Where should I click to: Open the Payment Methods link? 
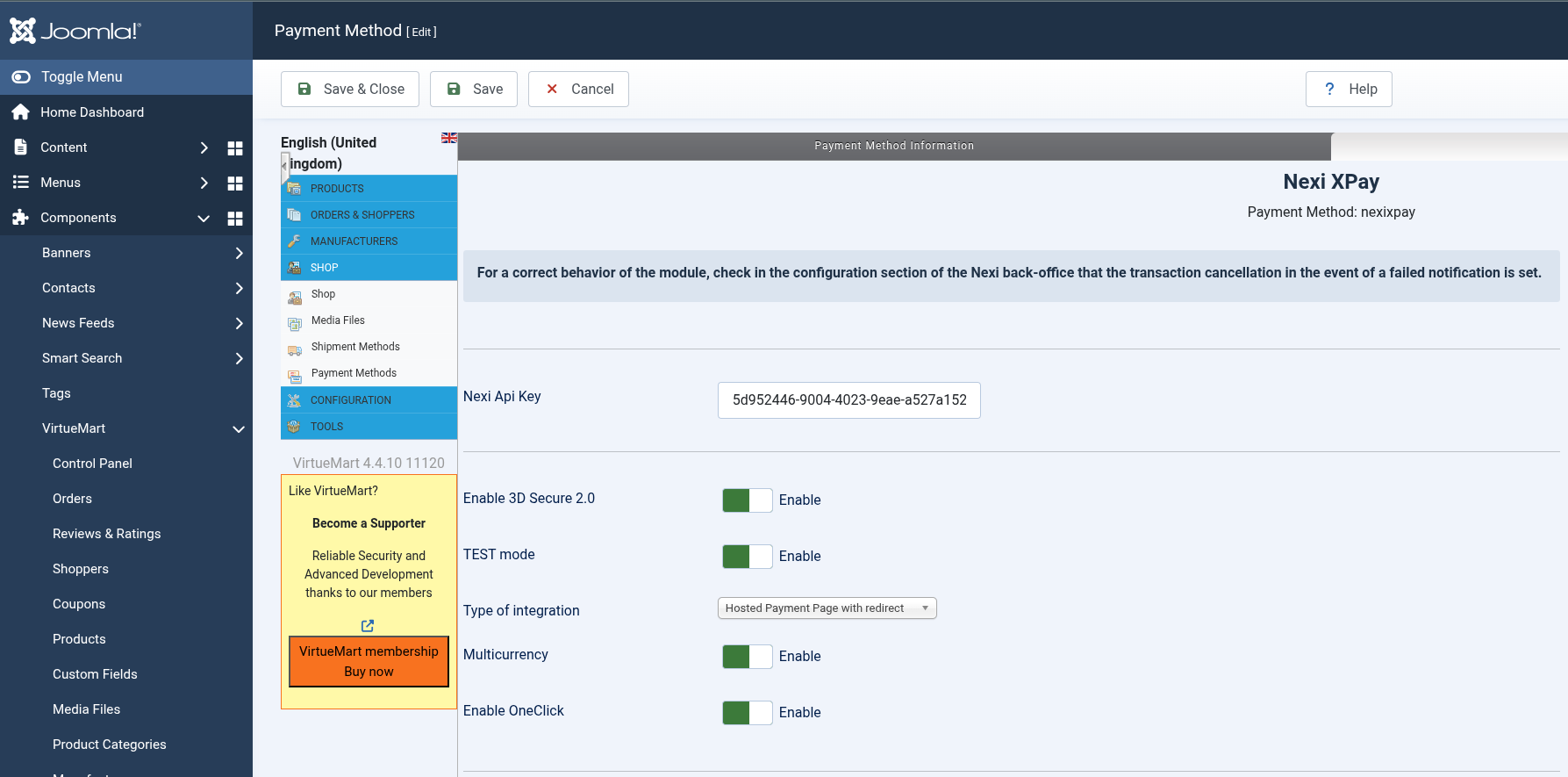354,373
